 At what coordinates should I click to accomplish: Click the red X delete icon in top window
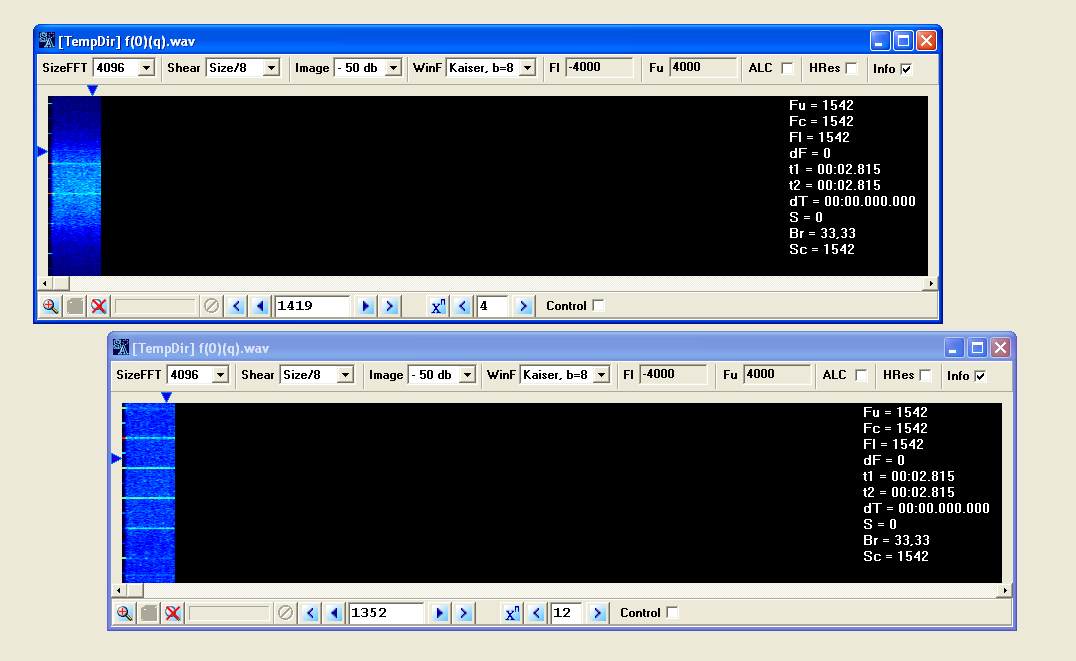coord(99,306)
